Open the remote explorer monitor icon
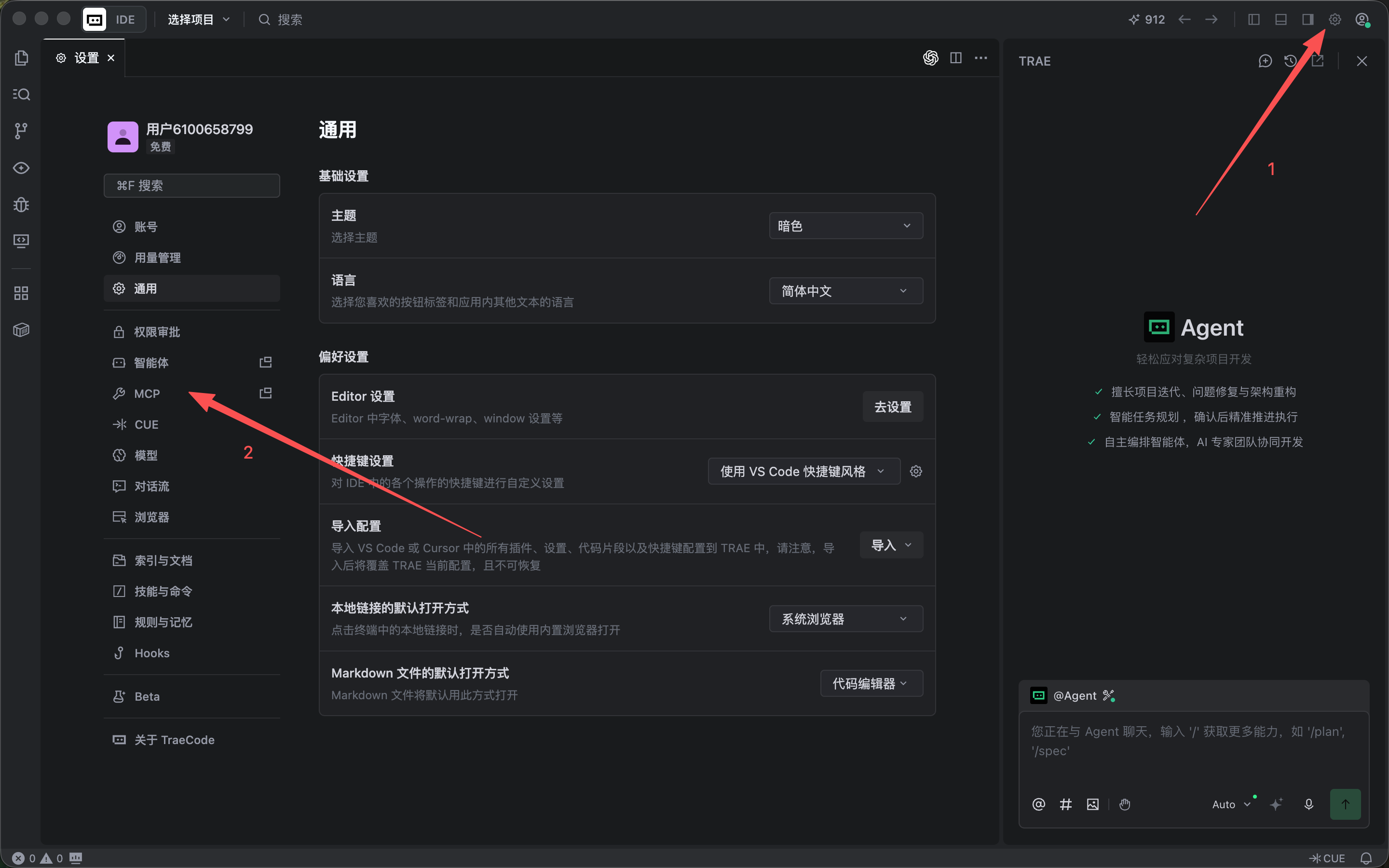This screenshot has height=868, width=1389. (x=21, y=241)
